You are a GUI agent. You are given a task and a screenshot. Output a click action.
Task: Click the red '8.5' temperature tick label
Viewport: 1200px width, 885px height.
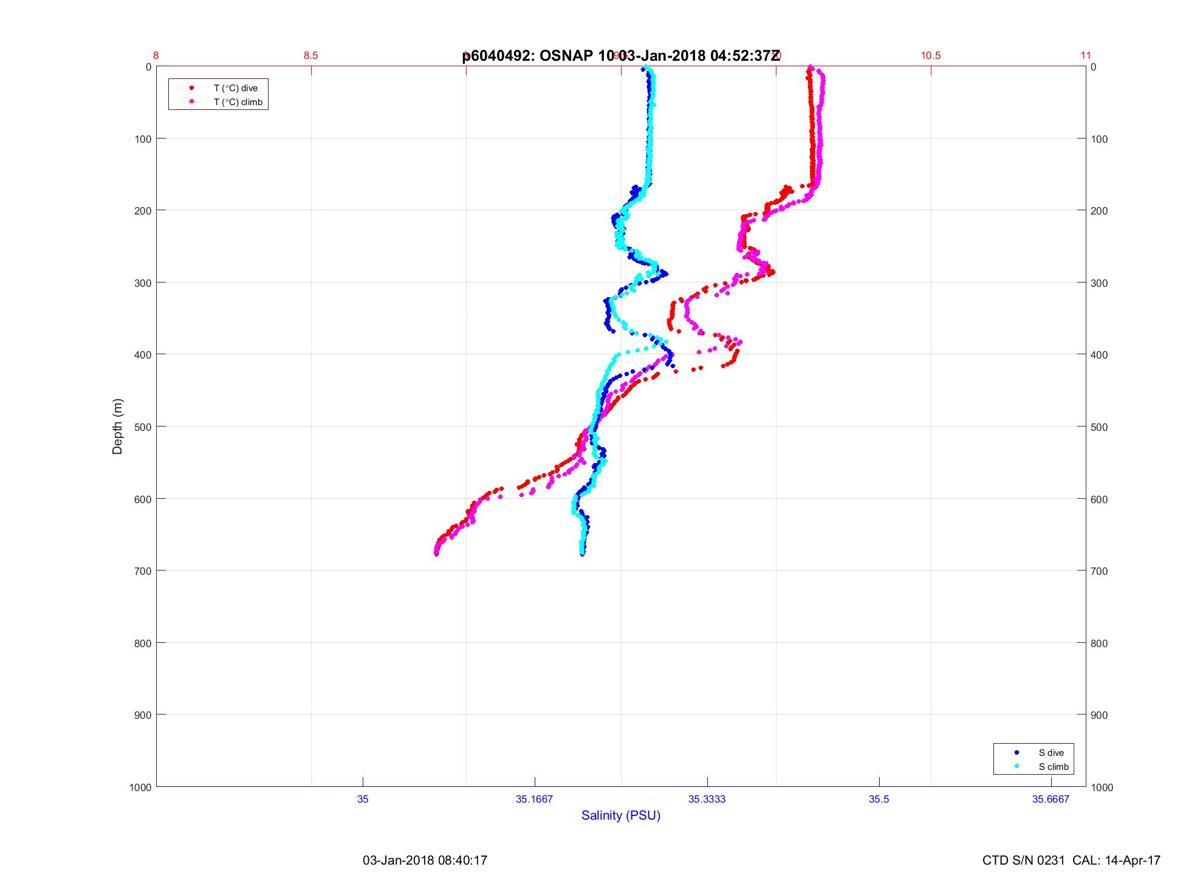[311, 55]
